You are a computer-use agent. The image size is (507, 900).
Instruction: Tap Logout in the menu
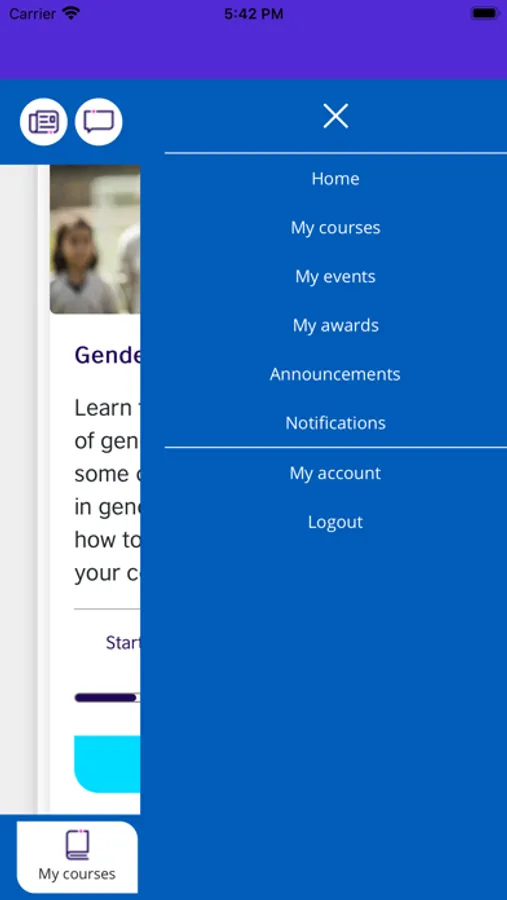(335, 522)
